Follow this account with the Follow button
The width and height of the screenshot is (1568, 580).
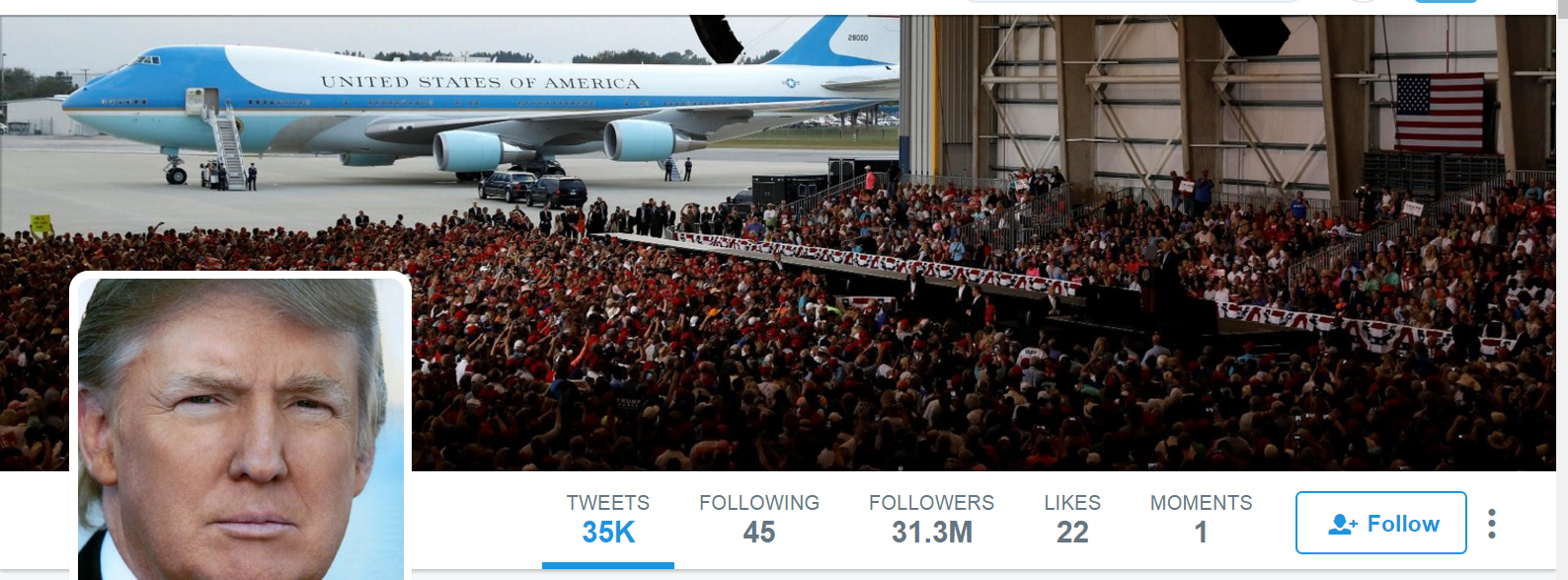click(1381, 523)
